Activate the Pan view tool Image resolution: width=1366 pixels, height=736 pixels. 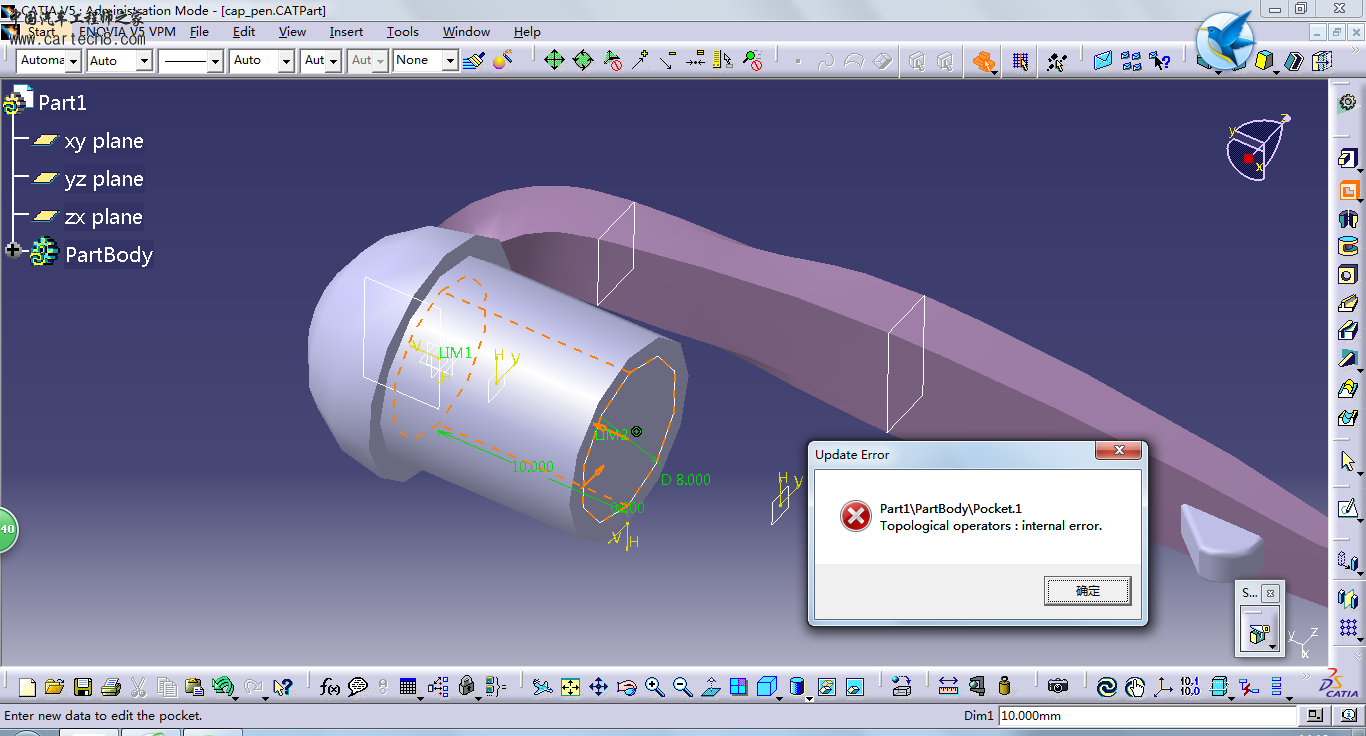pyautogui.click(x=598, y=687)
